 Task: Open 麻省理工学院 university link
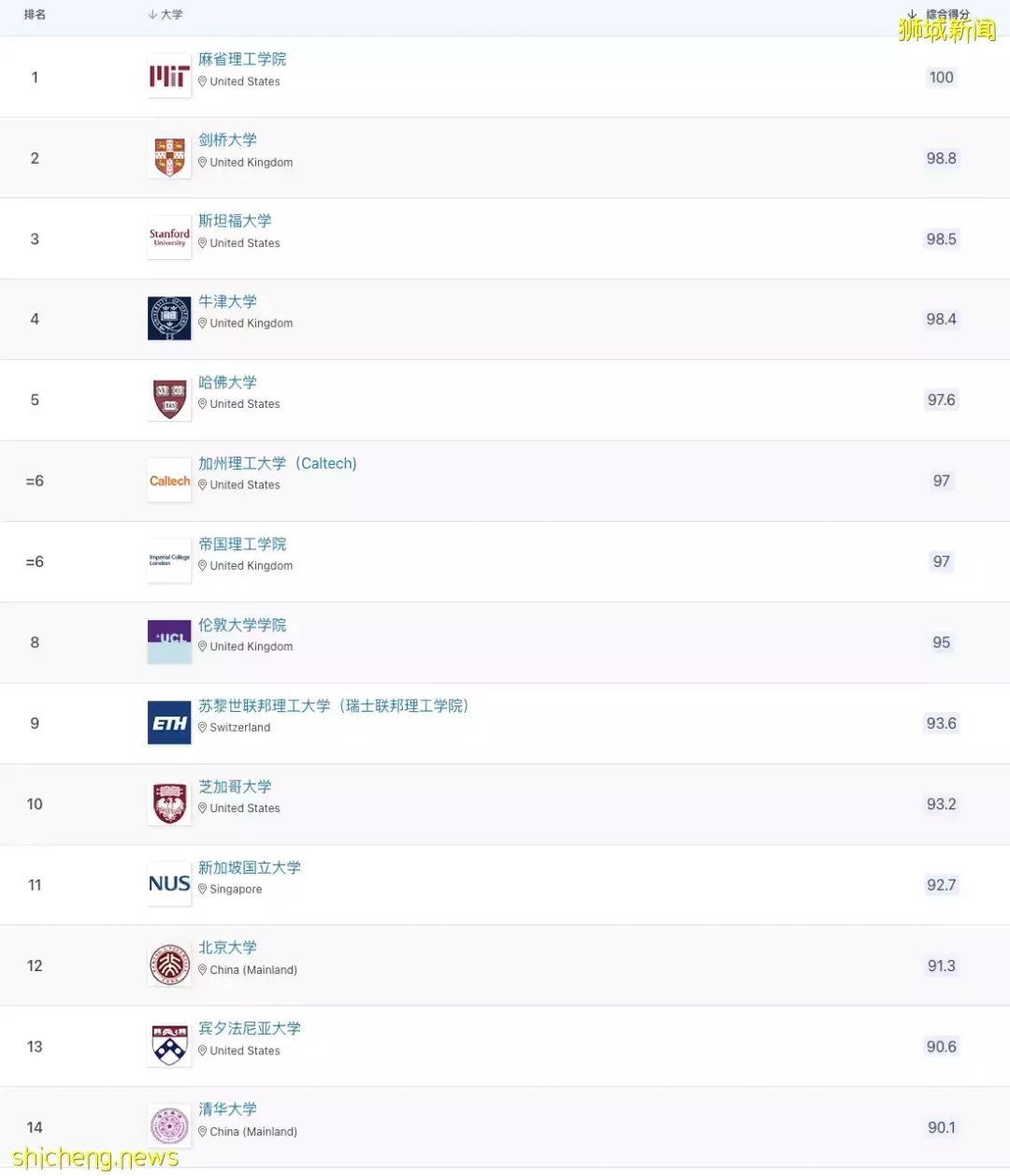click(x=242, y=59)
